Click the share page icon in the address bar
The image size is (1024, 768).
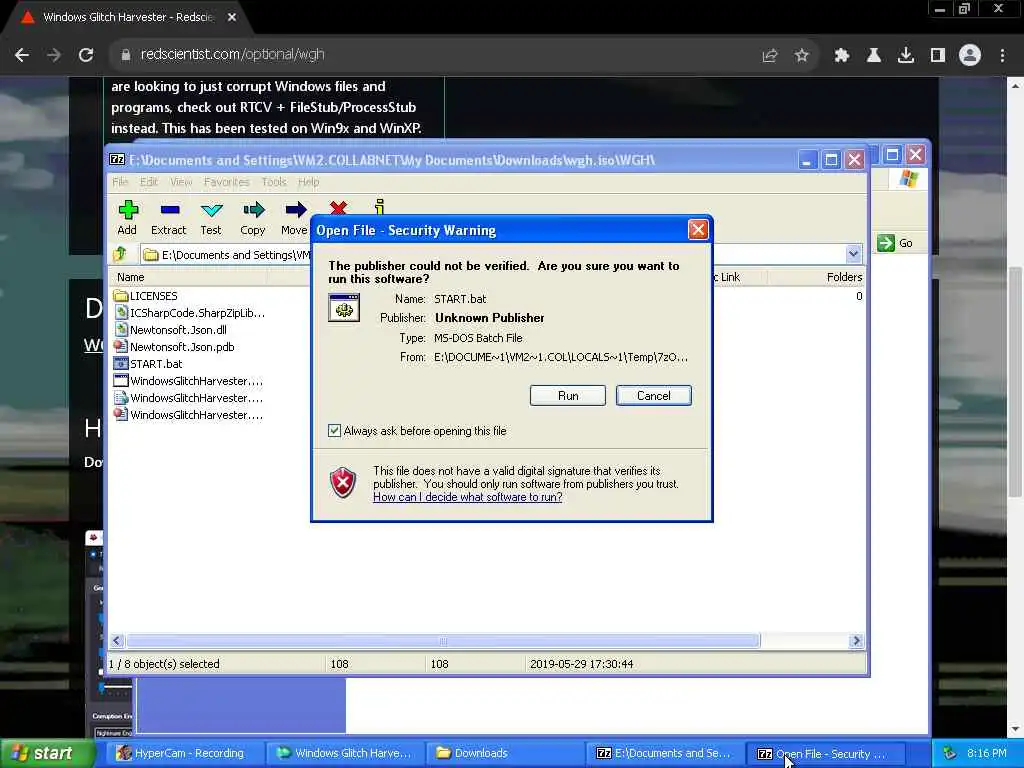[x=770, y=56]
